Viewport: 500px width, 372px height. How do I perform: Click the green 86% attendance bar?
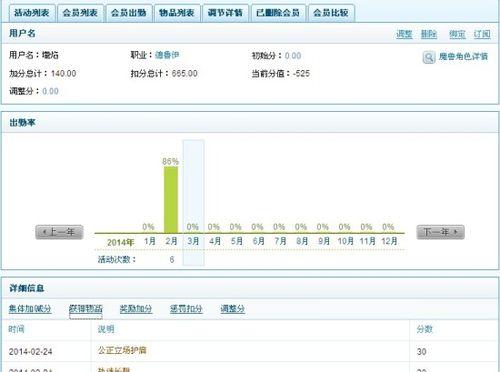click(x=171, y=200)
